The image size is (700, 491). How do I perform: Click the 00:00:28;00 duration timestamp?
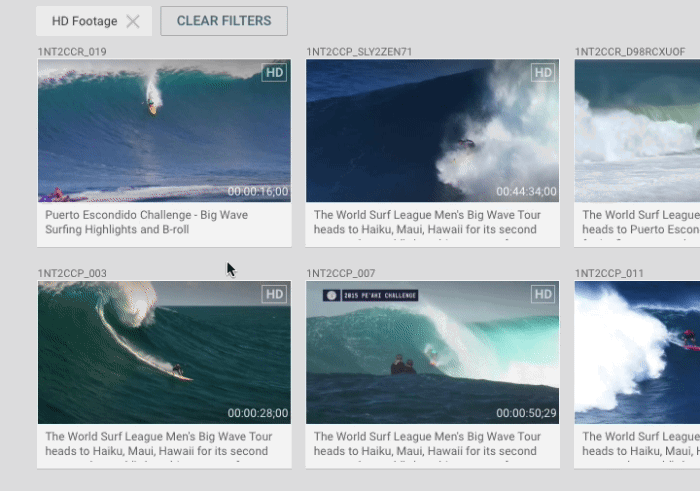tap(258, 413)
